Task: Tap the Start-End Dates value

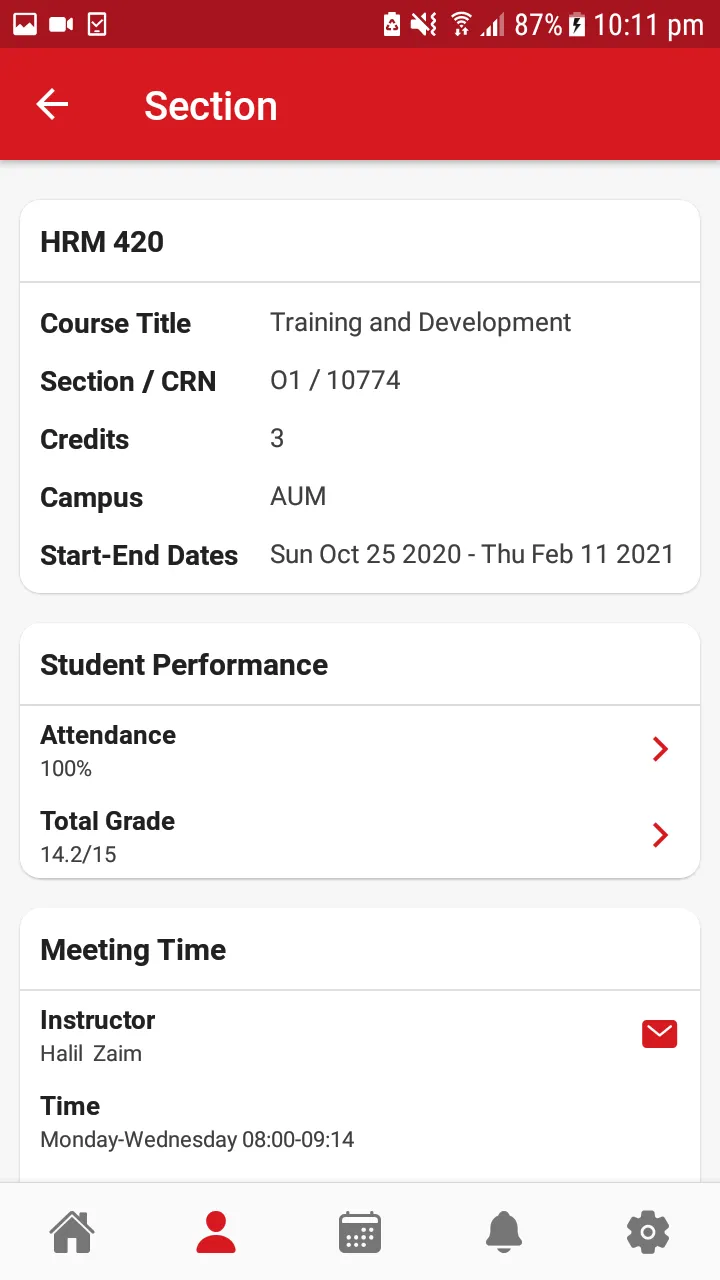Action: click(x=472, y=554)
